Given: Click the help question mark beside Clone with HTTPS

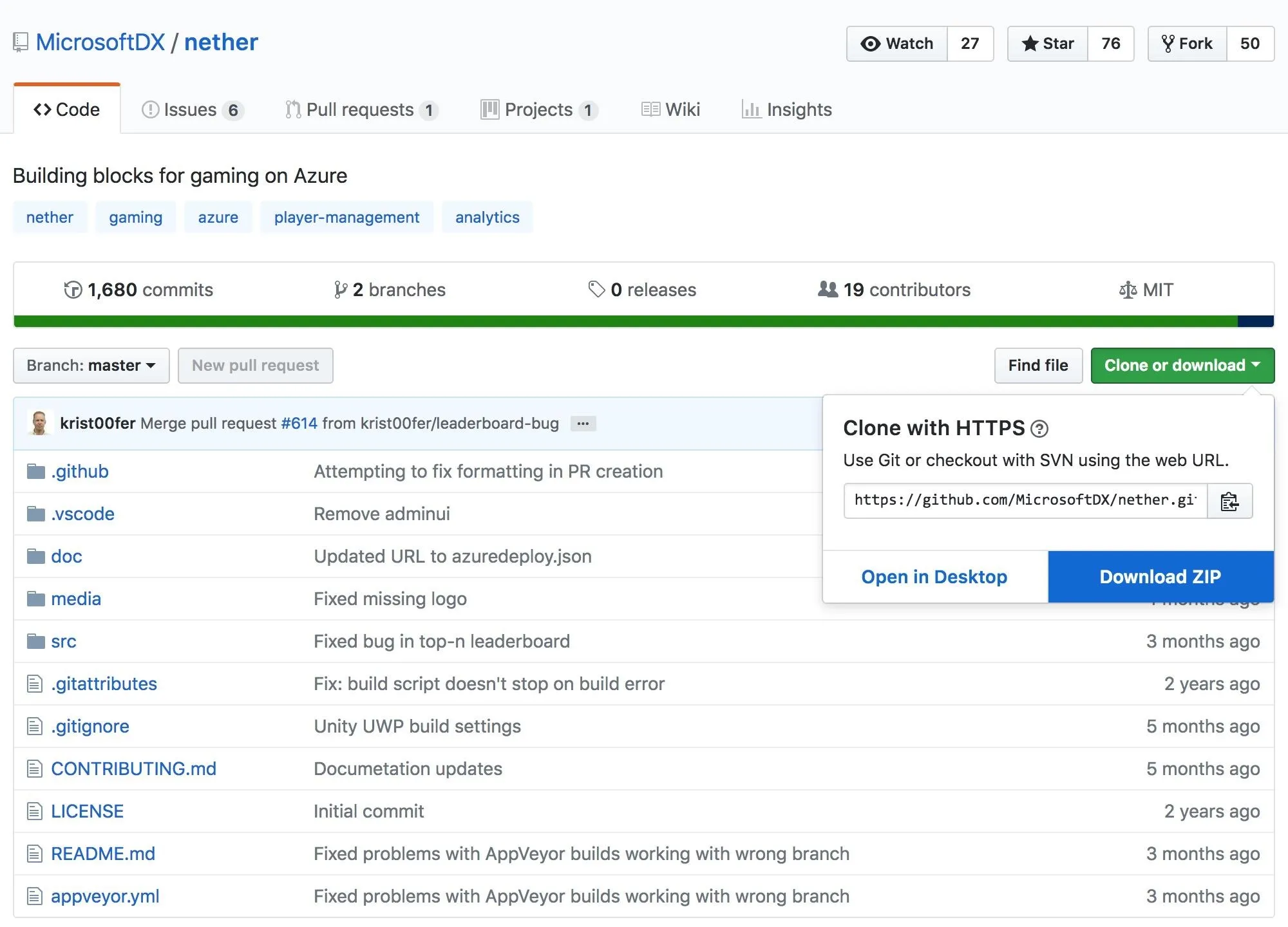Looking at the screenshot, I should tap(1039, 429).
